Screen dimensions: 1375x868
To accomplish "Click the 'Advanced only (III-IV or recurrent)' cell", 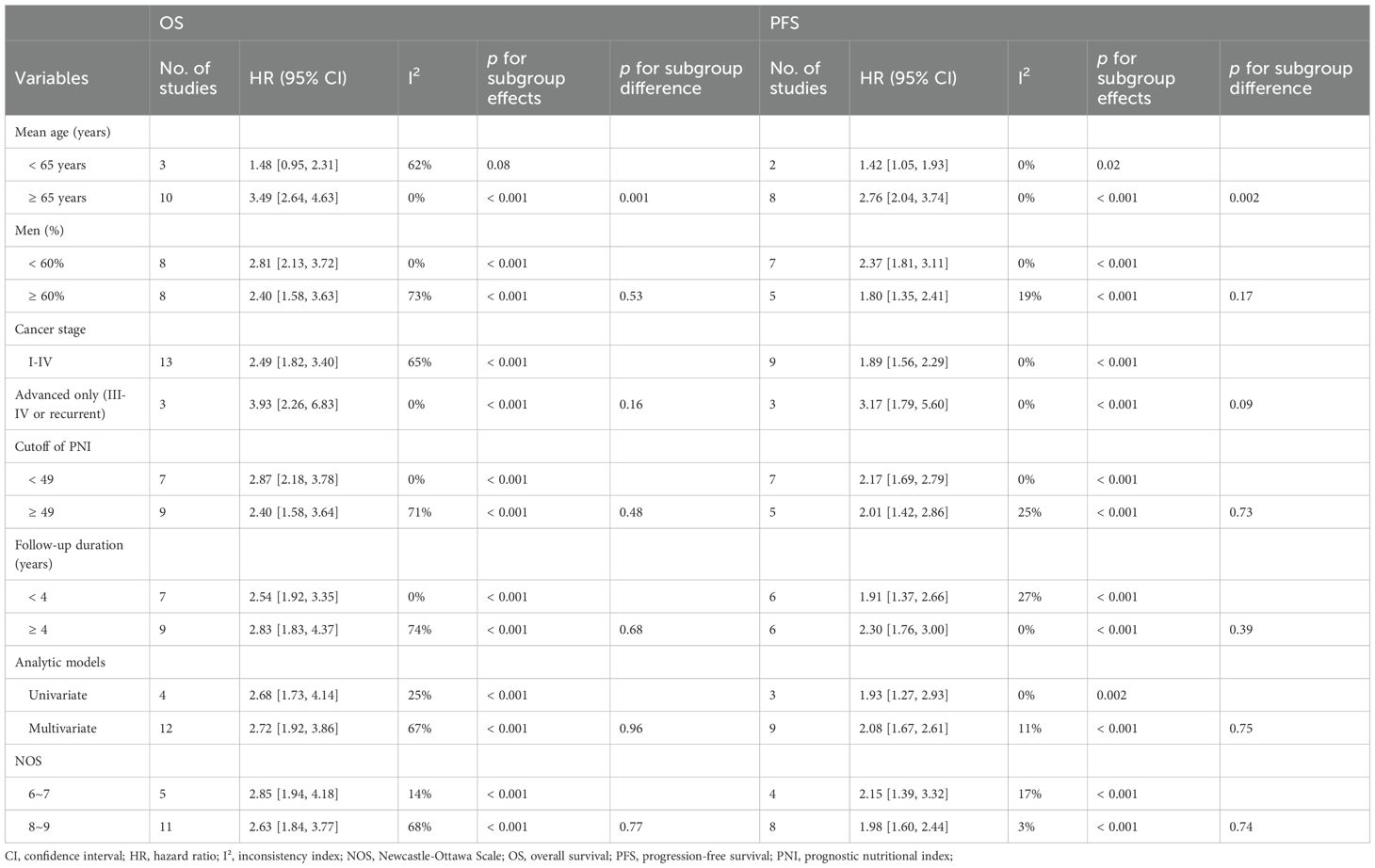I will tap(70, 404).
